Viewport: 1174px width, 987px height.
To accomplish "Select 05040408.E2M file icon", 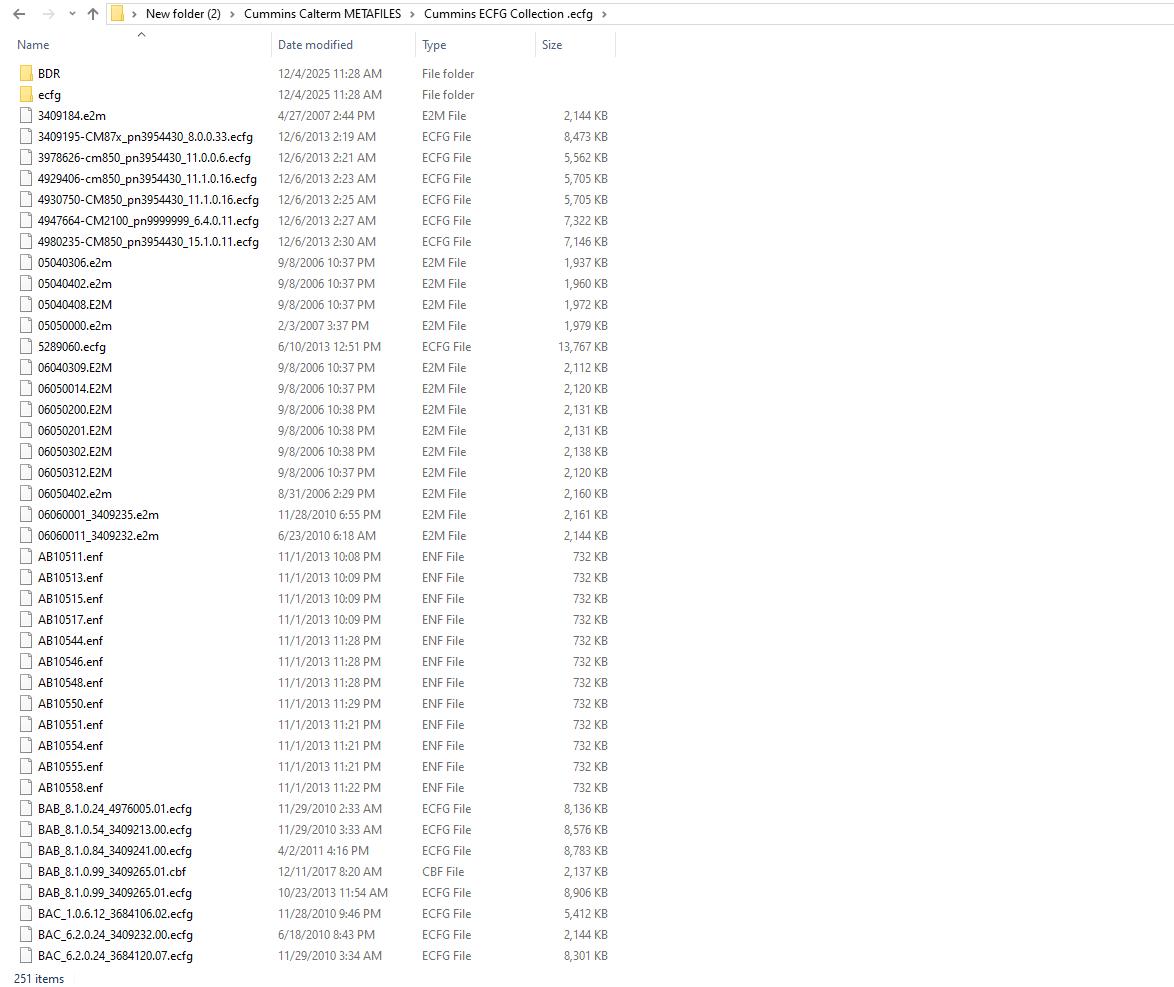I will point(26,304).
